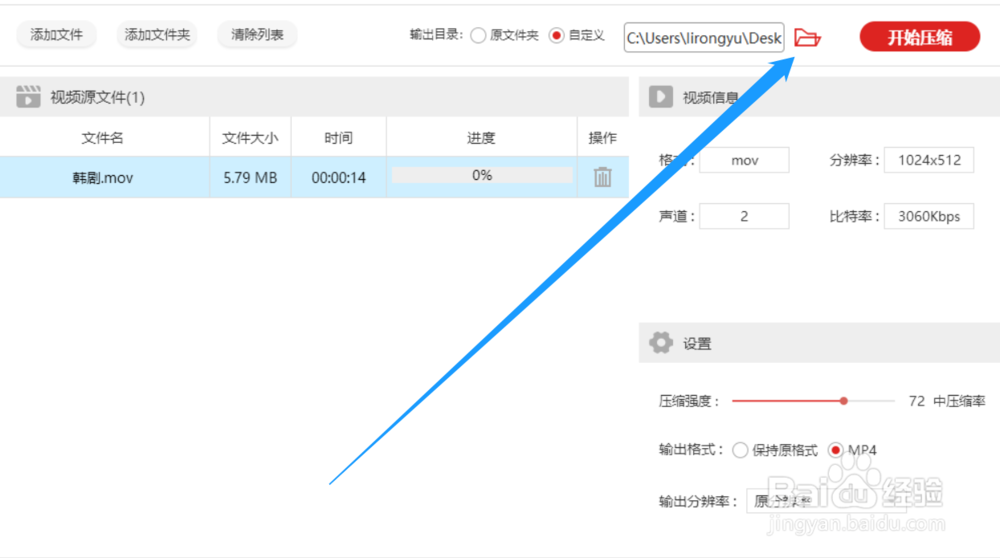Screen dimensions: 1000x558
Task: Click the output path input field
Action: pyautogui.click(x=704, y=38)
